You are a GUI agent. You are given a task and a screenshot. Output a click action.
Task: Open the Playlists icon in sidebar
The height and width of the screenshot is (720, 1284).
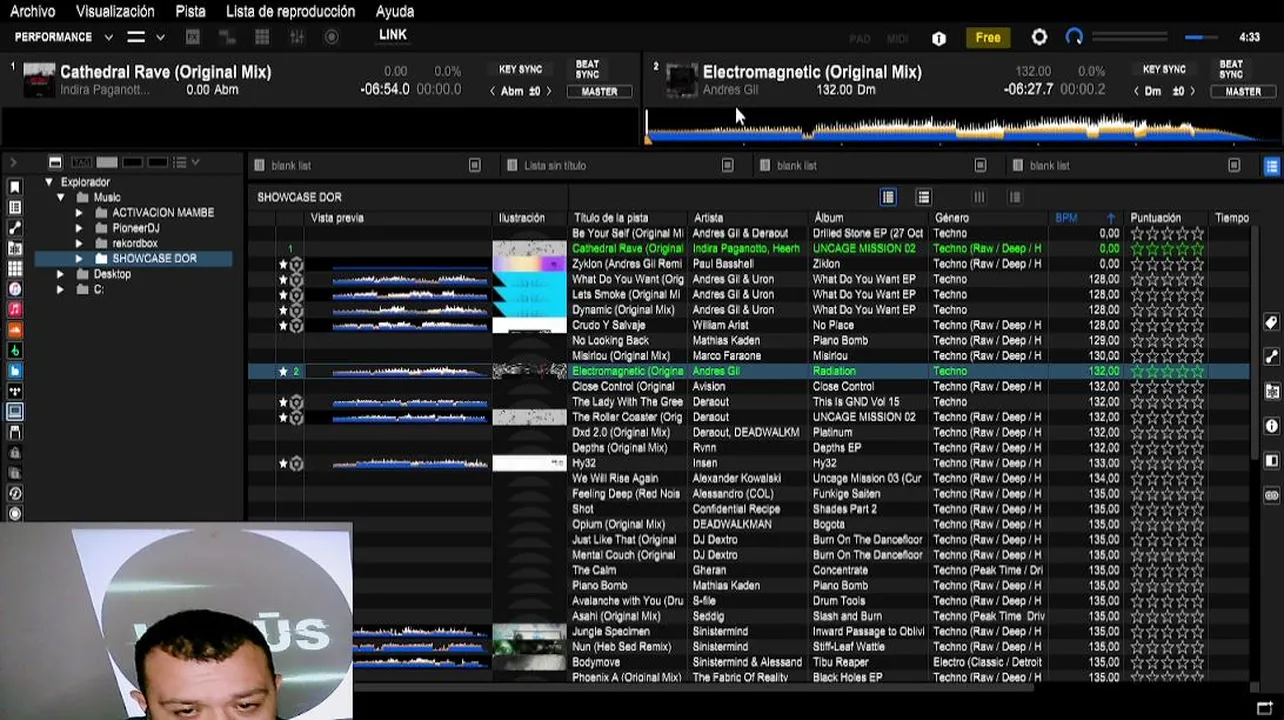[15, 207]
